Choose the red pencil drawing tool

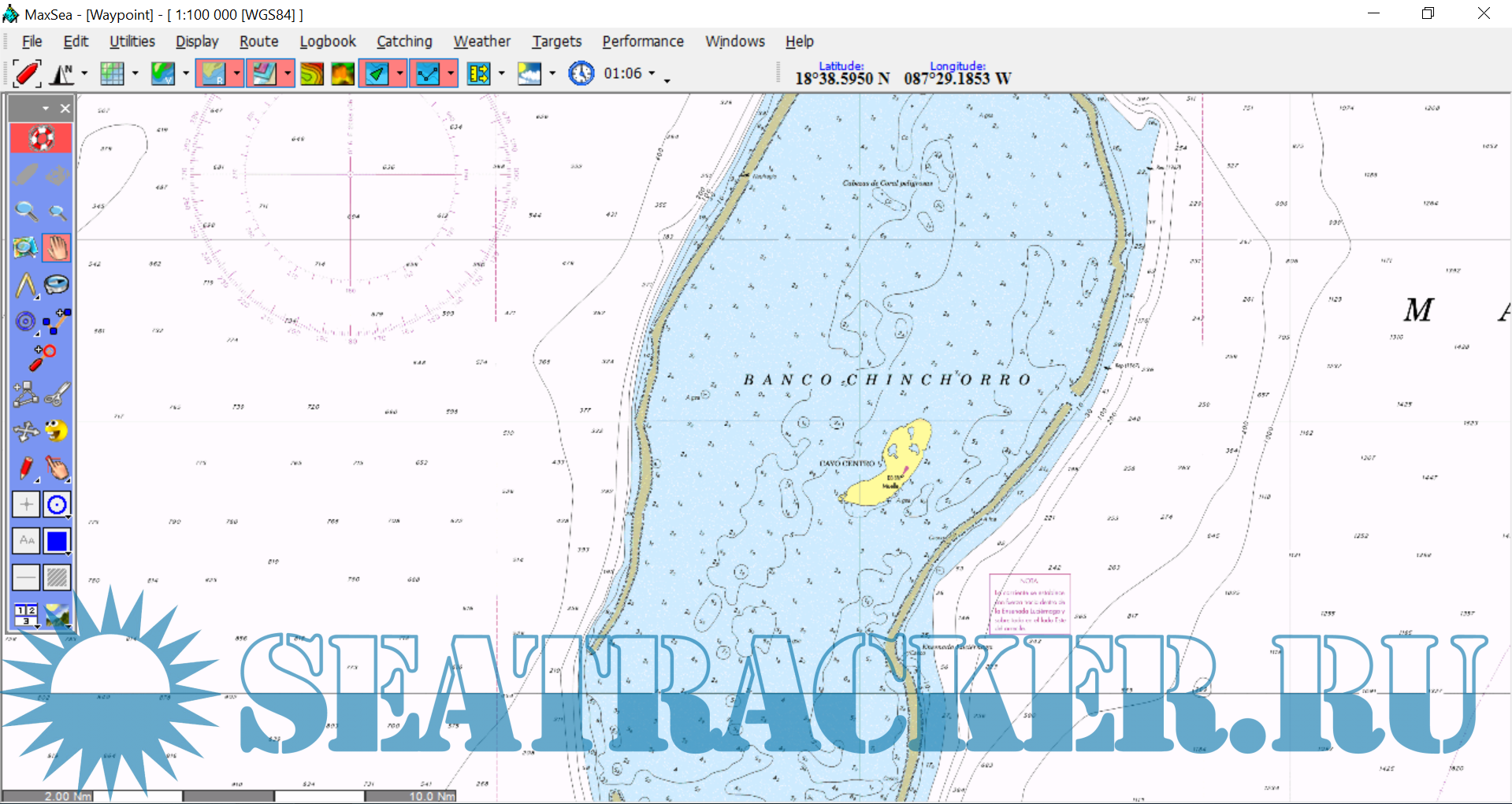click(26, 468)
